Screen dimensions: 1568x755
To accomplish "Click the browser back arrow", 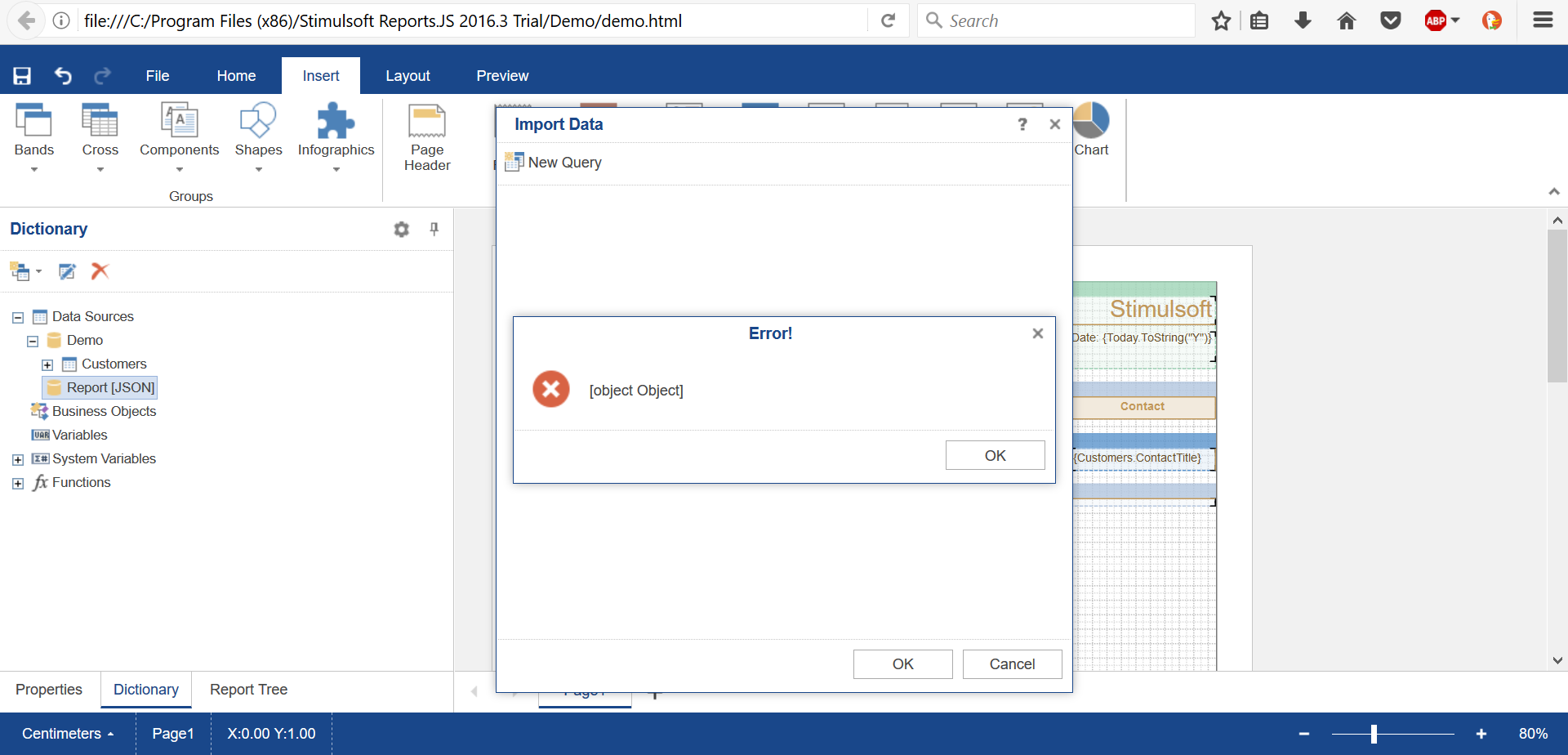I will click(27, 20).
